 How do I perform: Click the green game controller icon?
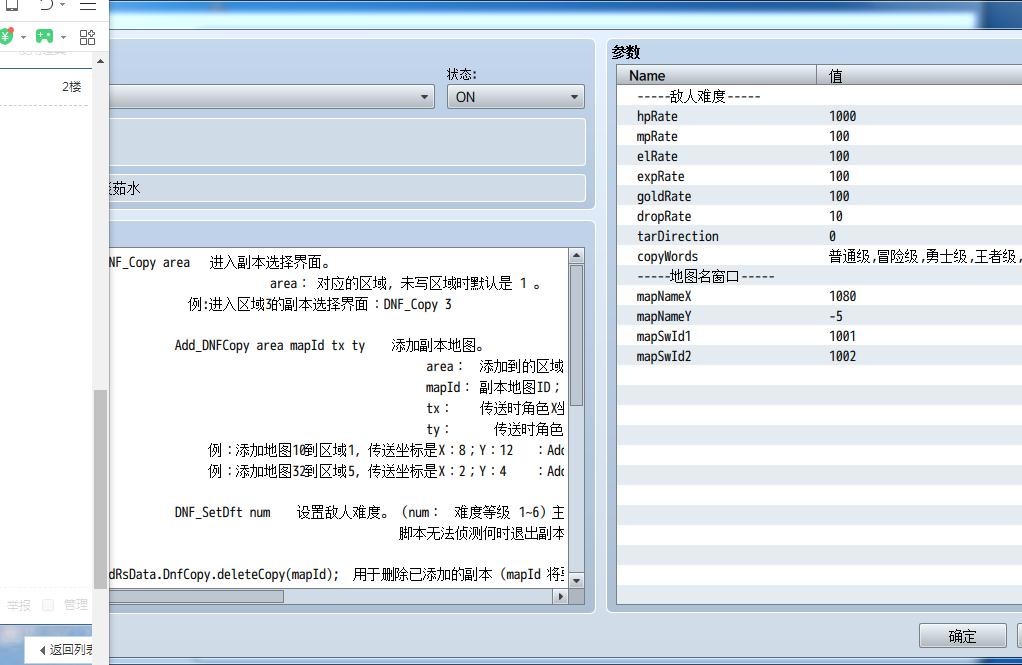click(44, 37)
